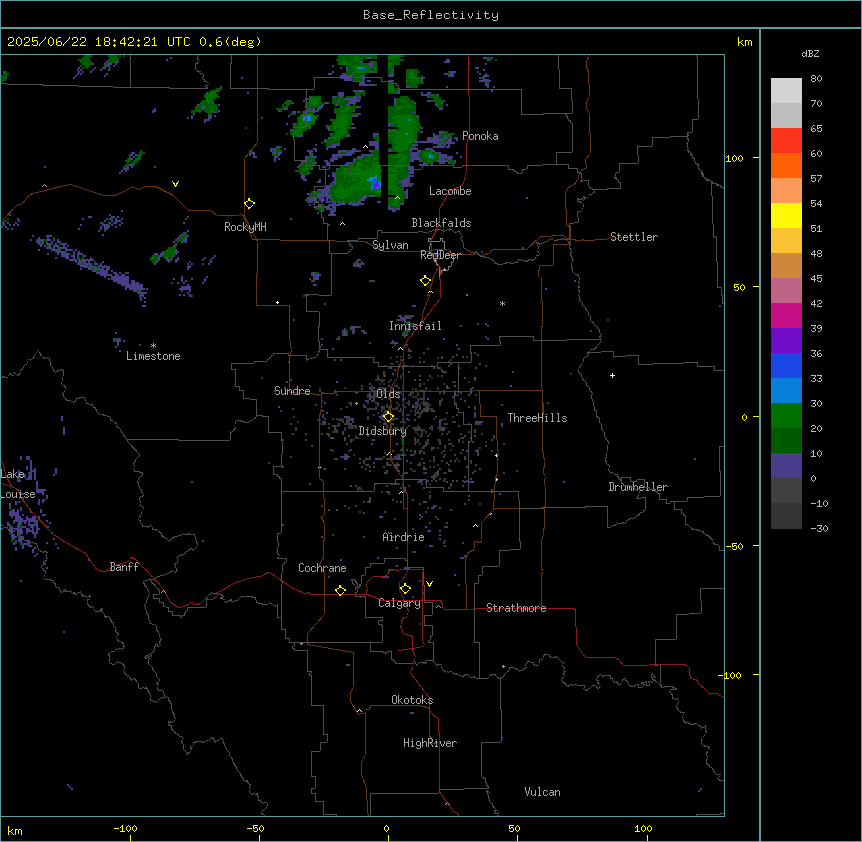Click the asterisk marker above Limestone
The width and height of the screenshot is (862, 842).
(153, 346)
